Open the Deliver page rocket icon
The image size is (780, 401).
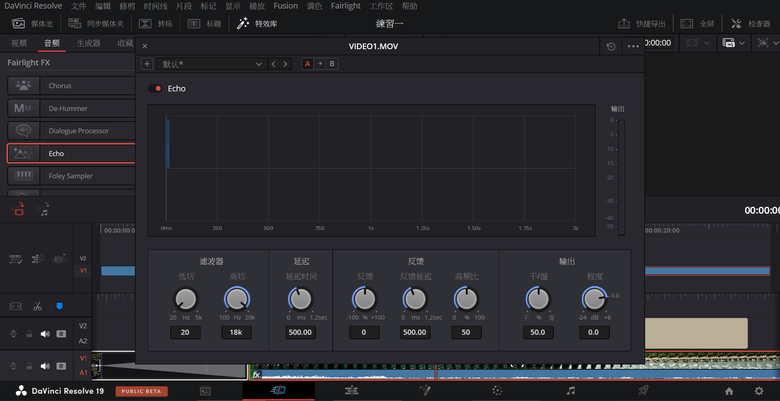click(x=643, y=391)
